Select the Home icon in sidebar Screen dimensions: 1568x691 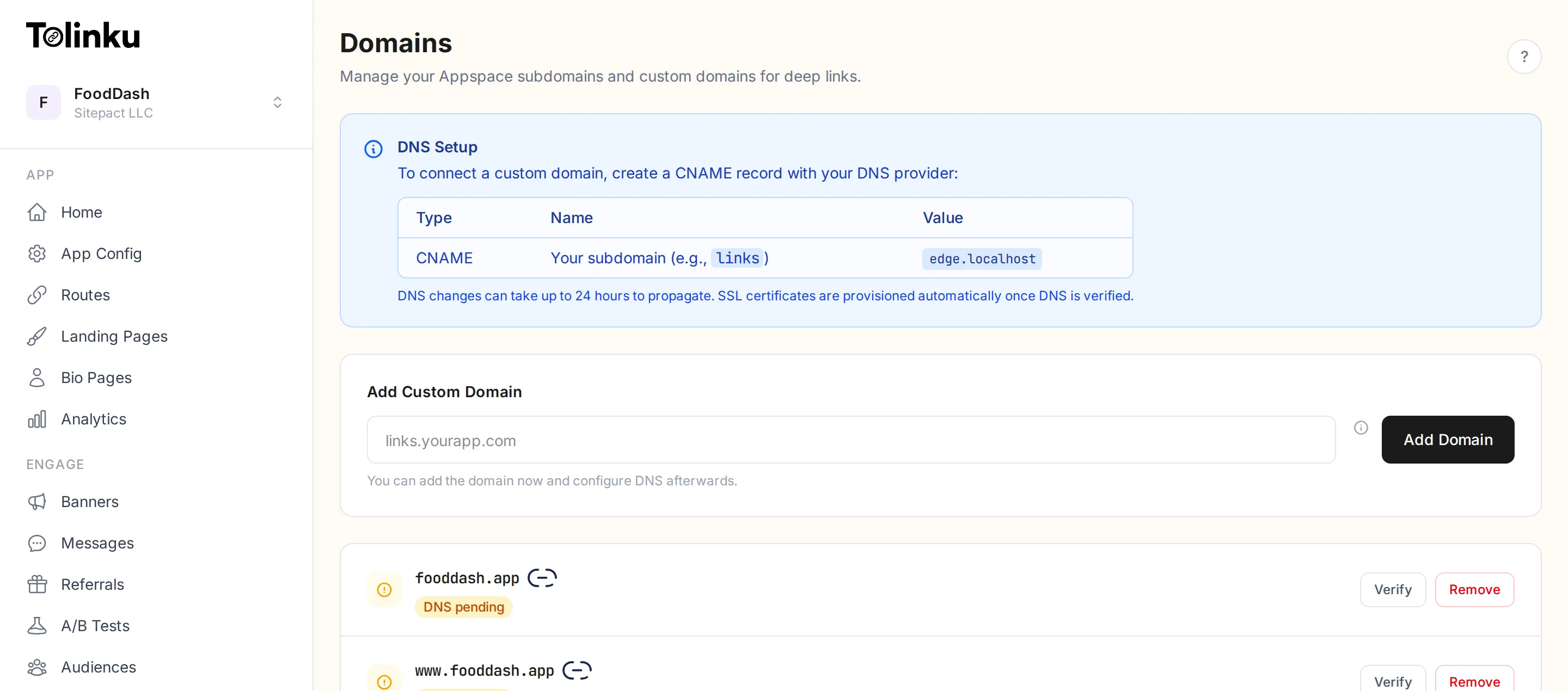click(x=37, y=212)
